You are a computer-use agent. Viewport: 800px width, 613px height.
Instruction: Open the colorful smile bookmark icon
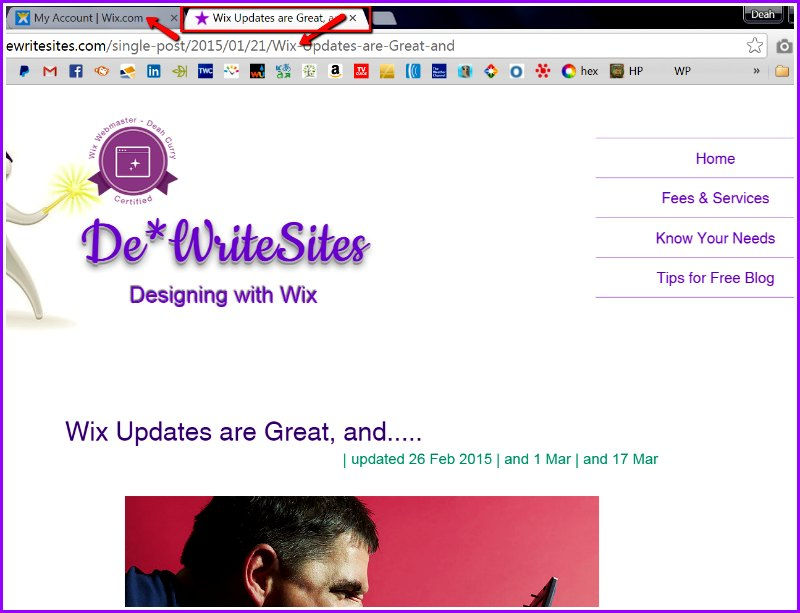click(x=231, y=71)
